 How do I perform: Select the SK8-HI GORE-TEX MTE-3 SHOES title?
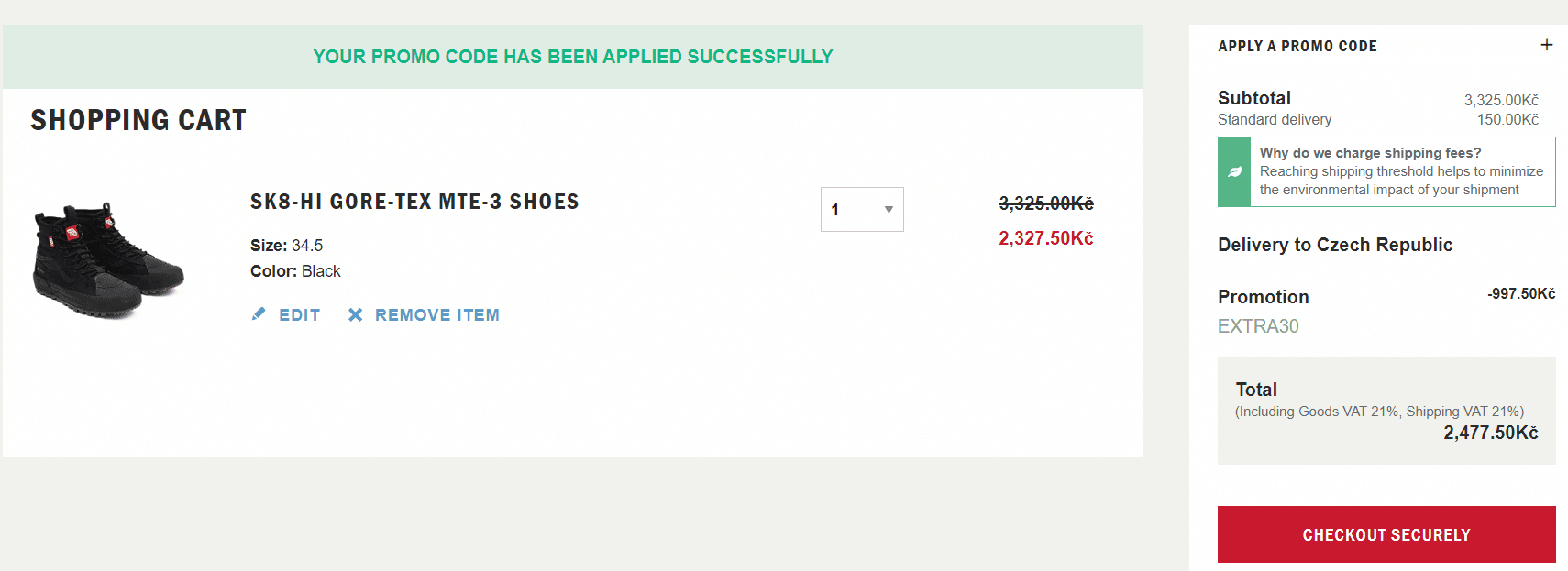(x=414, y=202)
